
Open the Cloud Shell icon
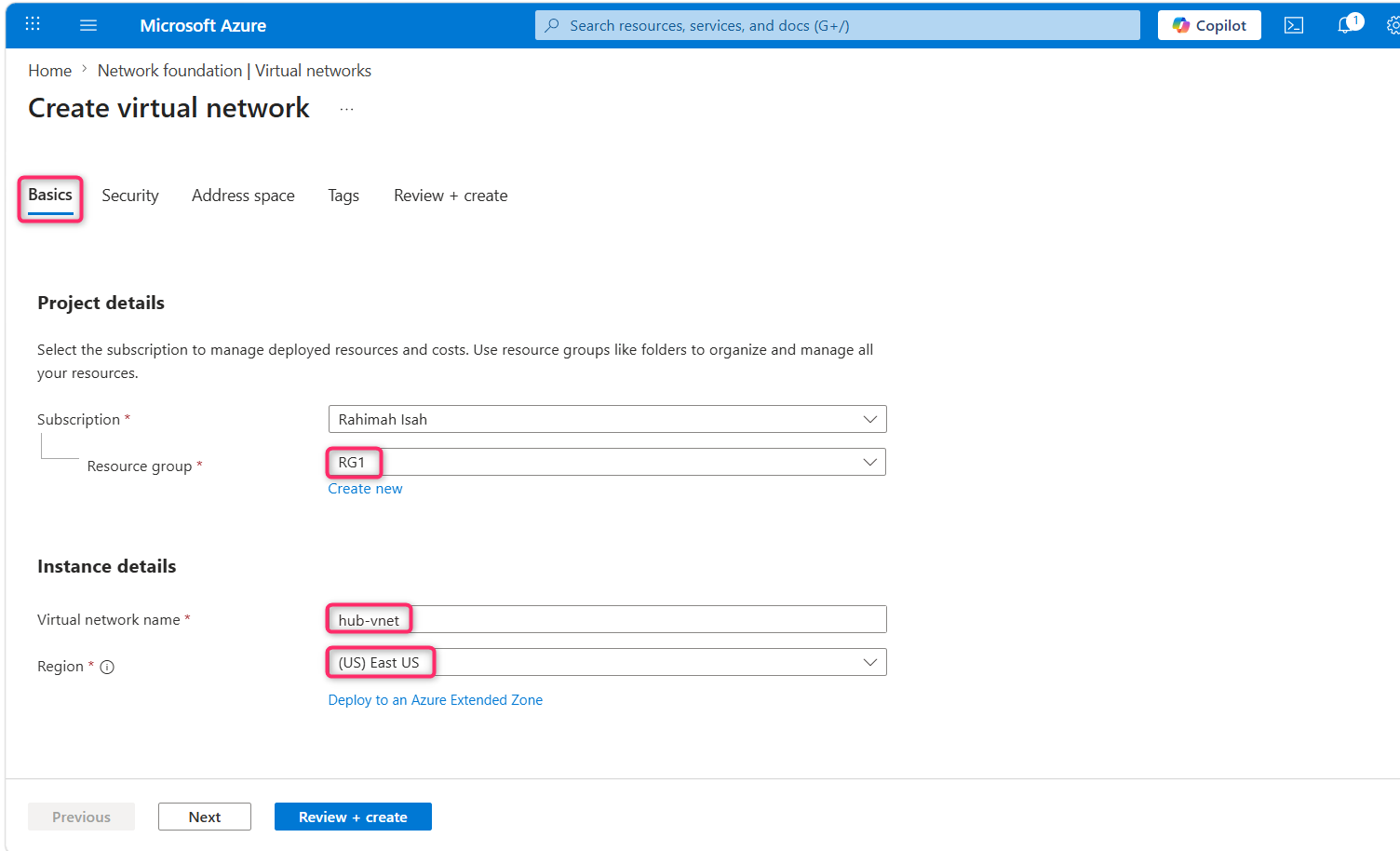(1294, 25)
